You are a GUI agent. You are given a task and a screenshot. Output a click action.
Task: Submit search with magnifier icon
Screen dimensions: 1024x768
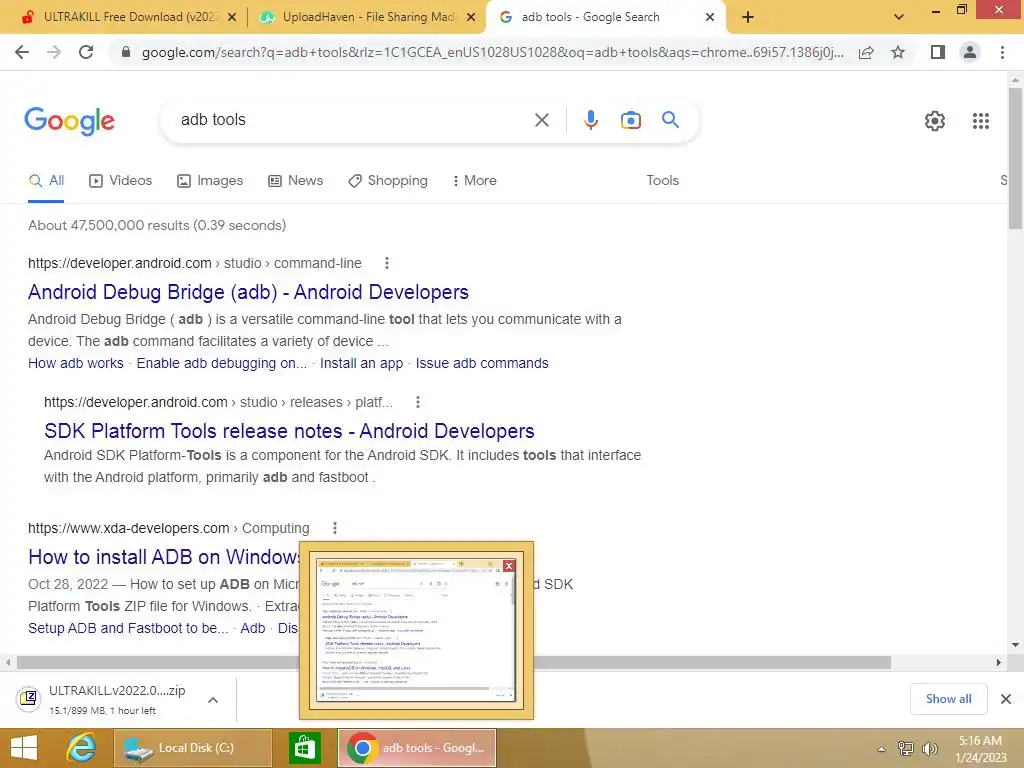click(x=670, y=120)
